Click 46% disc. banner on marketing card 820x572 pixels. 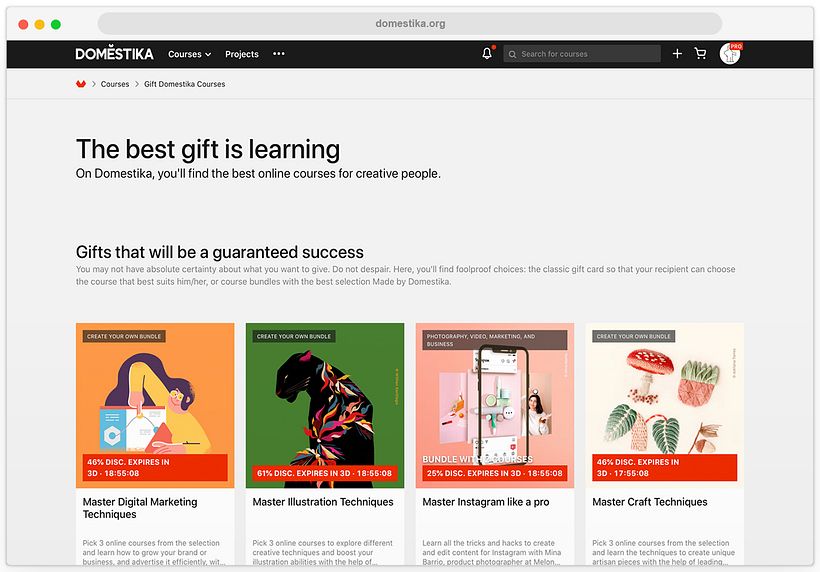click(x=155, y=467)
